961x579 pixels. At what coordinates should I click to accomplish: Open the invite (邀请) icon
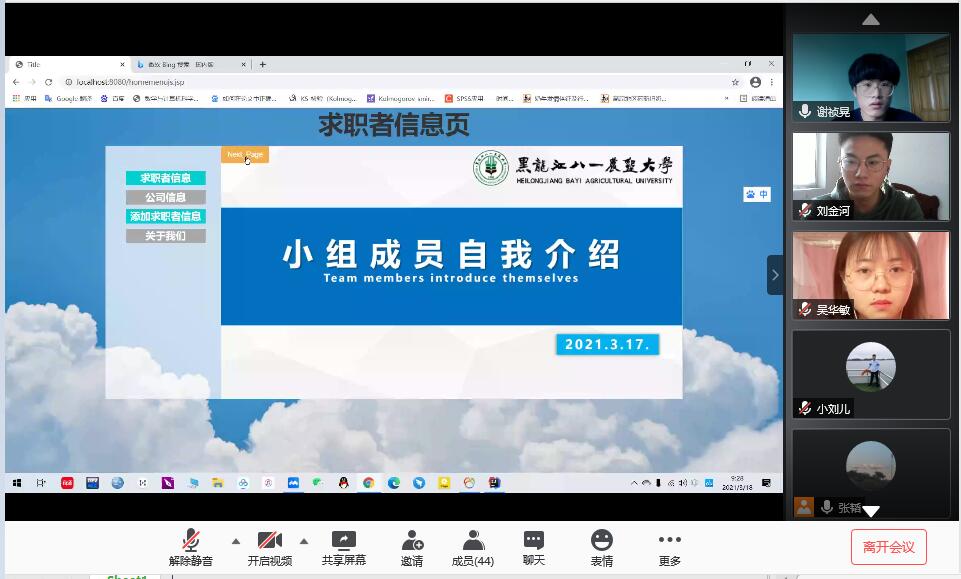[x=412, y=548]
